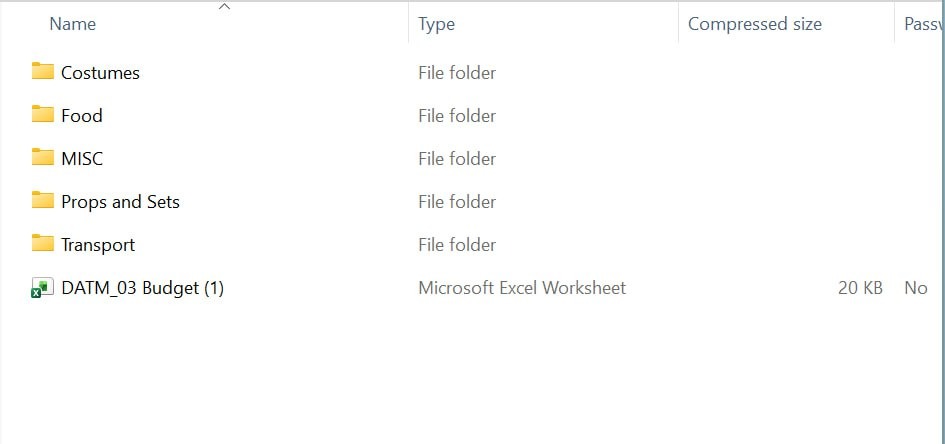This screenshot has height=444, width=945.
Task: Toggle sort arrow above Name column
Action: [x=225, y=7]
